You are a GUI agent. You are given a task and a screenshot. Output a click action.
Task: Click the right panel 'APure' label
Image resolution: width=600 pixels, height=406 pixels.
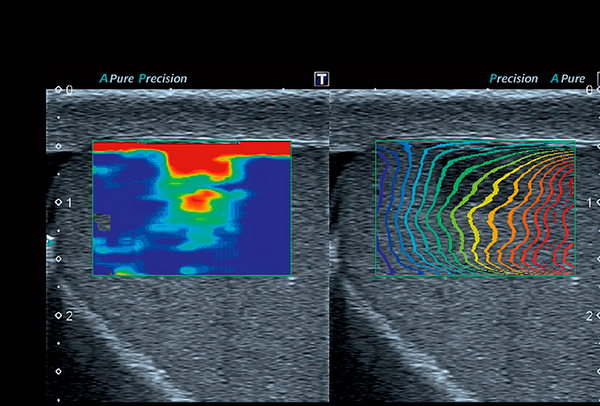coord(568,79)
